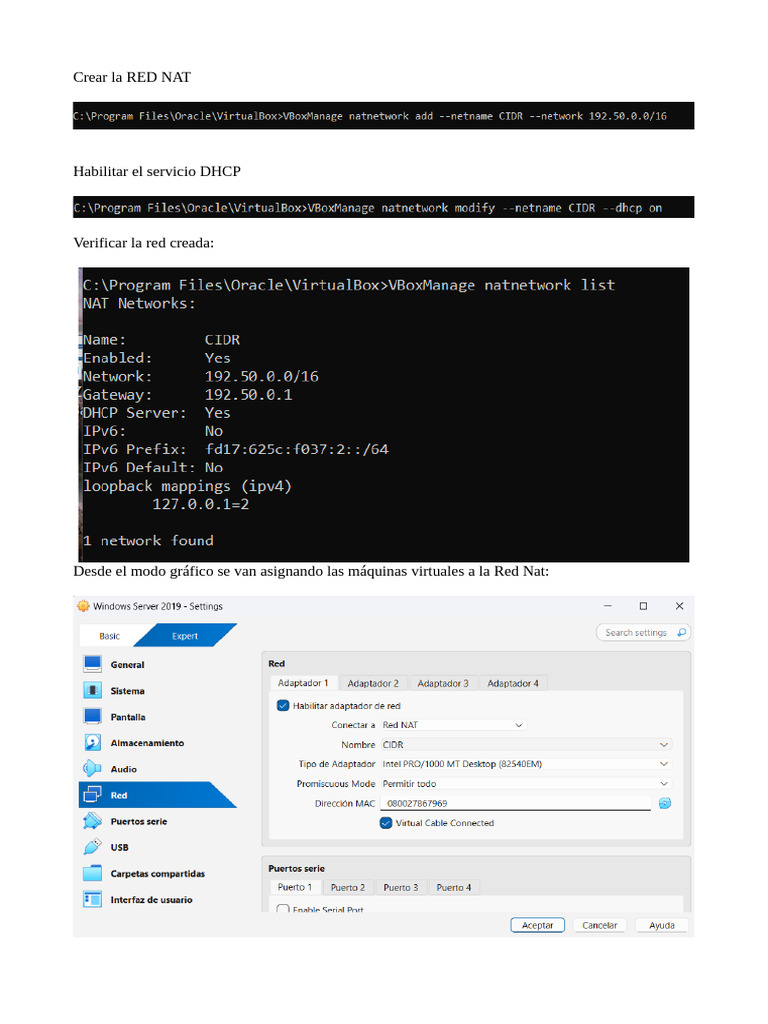Viewport: 768px width, 1024px height.
Task: Select the Pantalla monitor icon
Action: pos(93,716)
